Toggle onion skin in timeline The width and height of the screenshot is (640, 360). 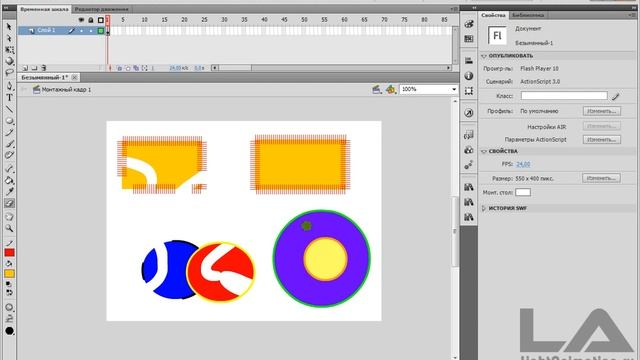[x=119, y=68]
